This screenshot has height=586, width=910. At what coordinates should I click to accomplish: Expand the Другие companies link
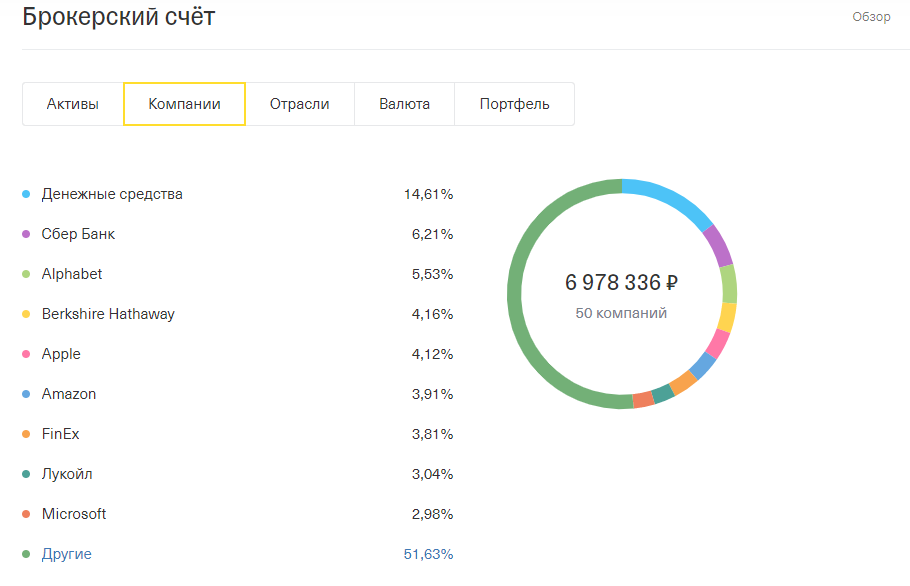coord(67,554)
